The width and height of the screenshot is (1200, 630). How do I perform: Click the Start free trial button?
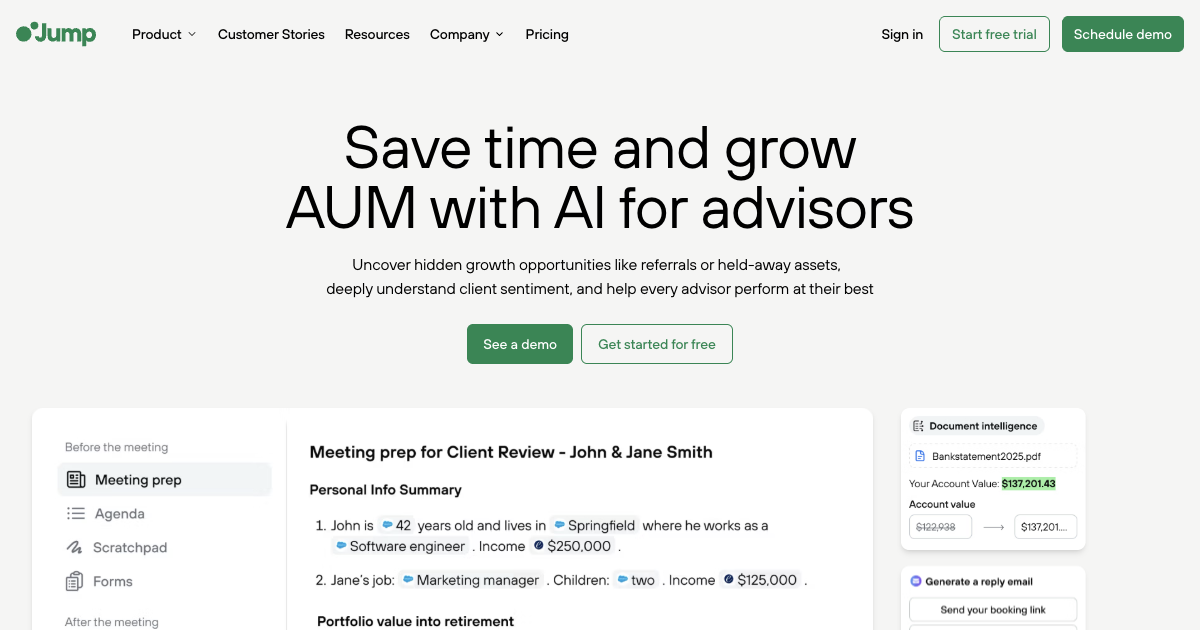coord(994,33)
